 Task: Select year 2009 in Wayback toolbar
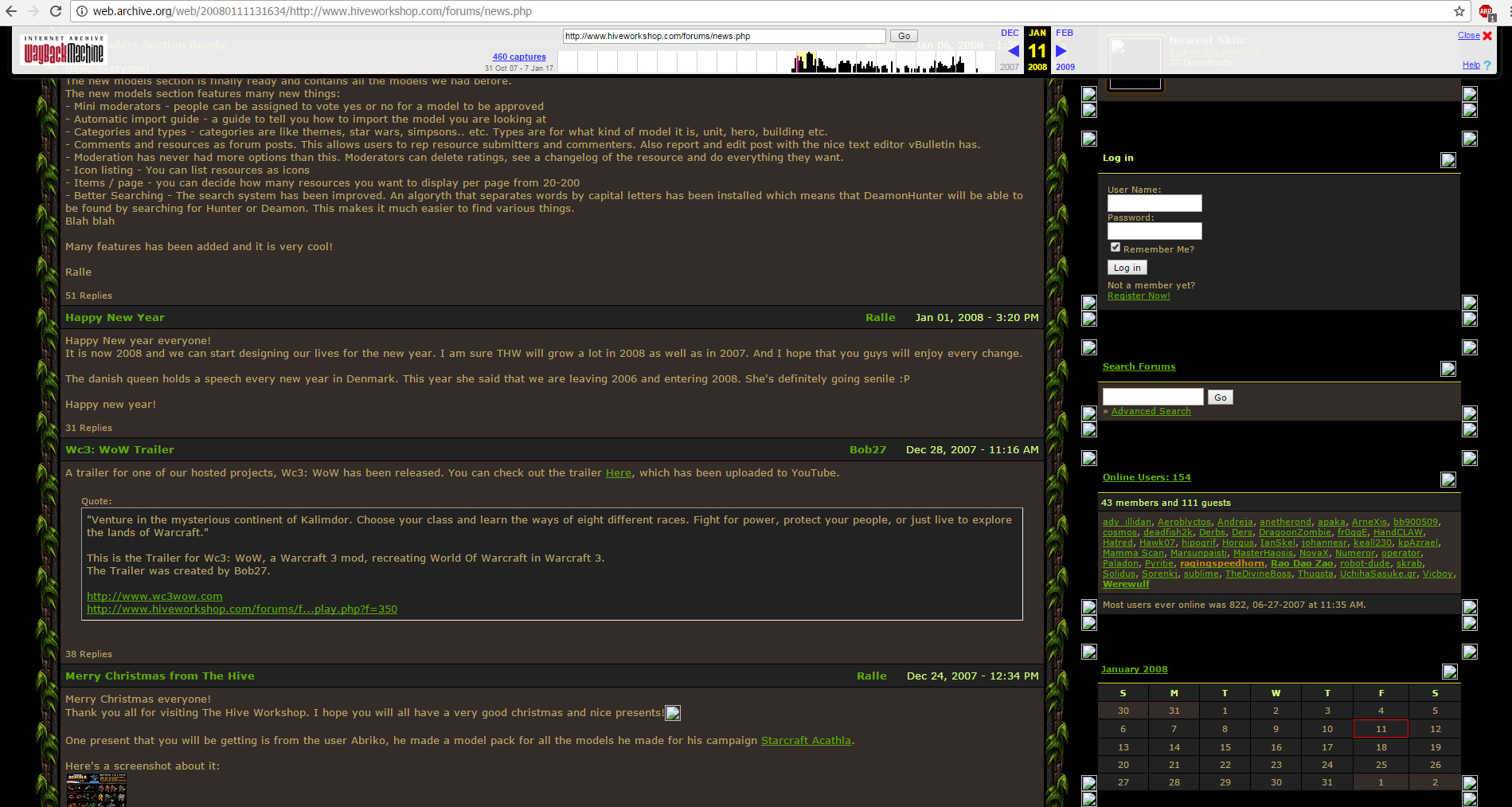point(1065,67)
